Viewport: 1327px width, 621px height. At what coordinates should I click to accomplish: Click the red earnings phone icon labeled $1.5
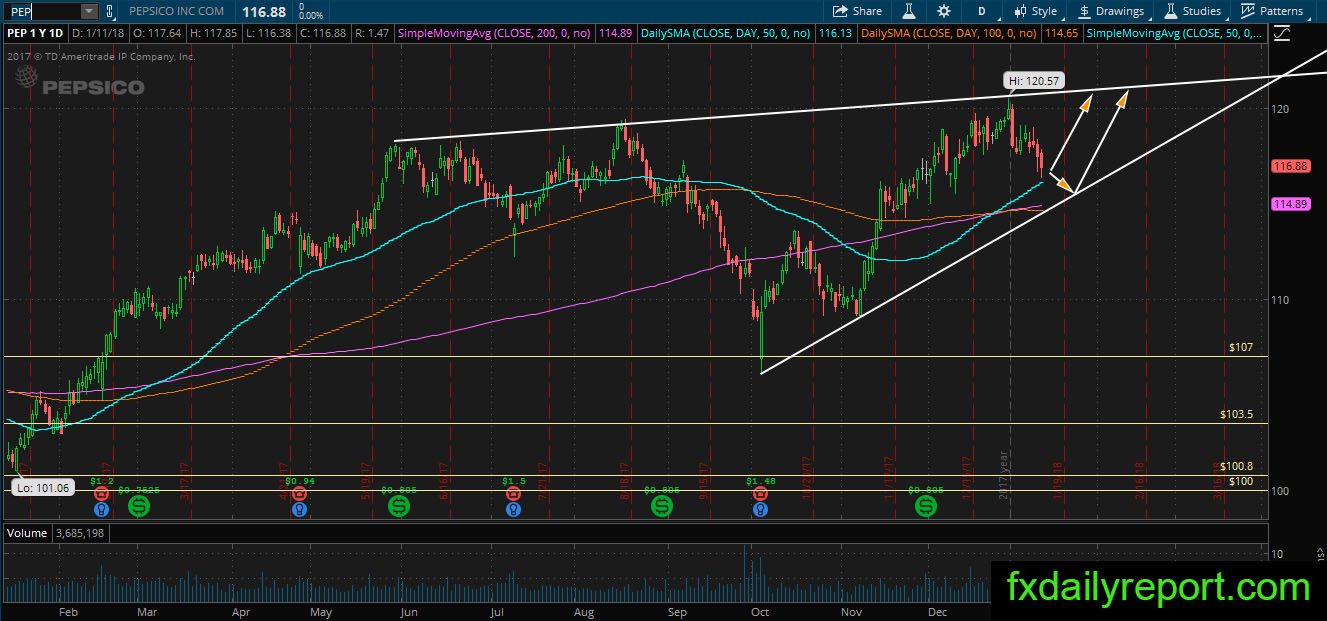coord(514,494)
